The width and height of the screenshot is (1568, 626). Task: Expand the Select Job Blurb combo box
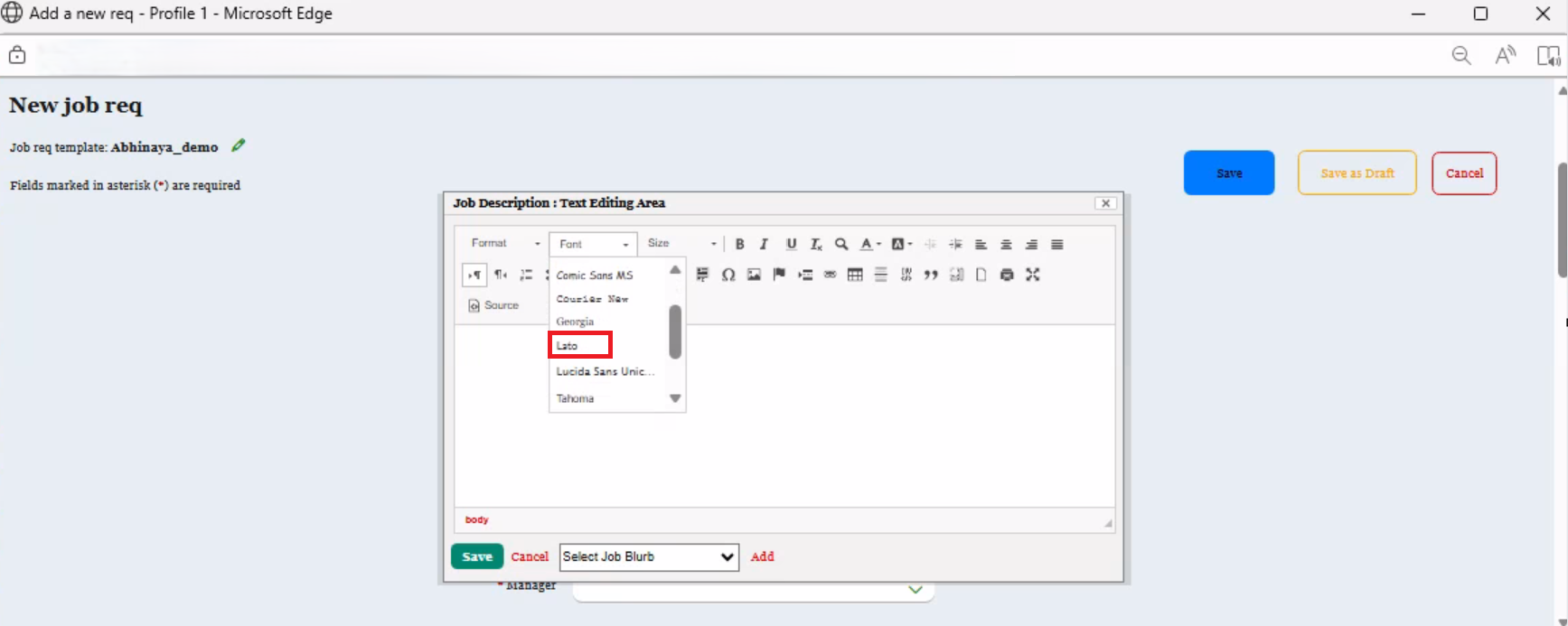click(649, 556)
